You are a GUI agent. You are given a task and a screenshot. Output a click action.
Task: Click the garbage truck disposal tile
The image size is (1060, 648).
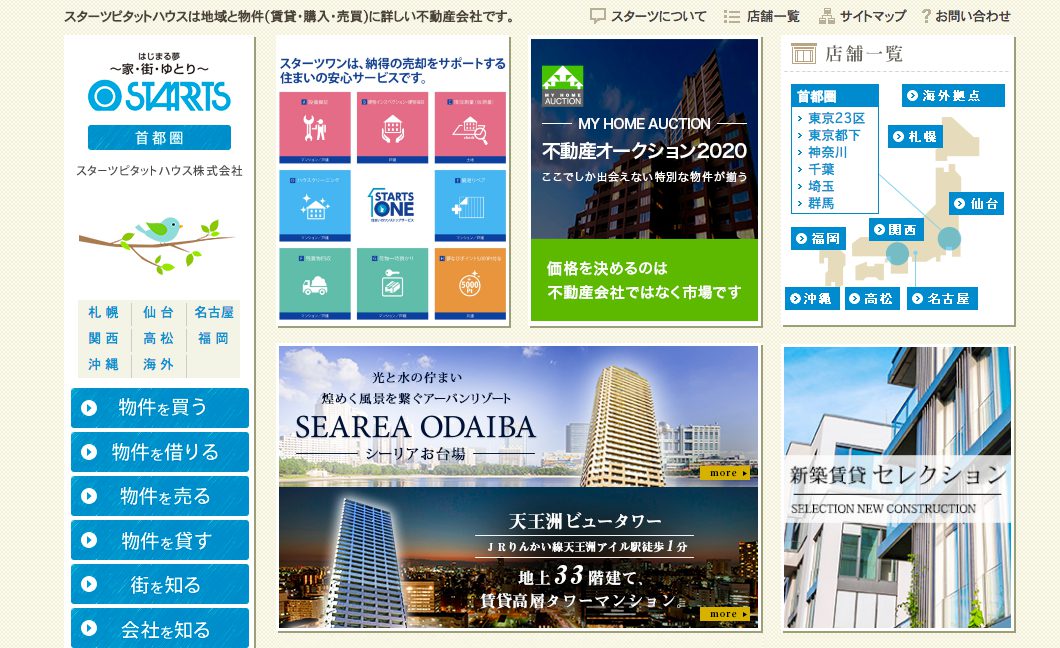coord(315,284)
